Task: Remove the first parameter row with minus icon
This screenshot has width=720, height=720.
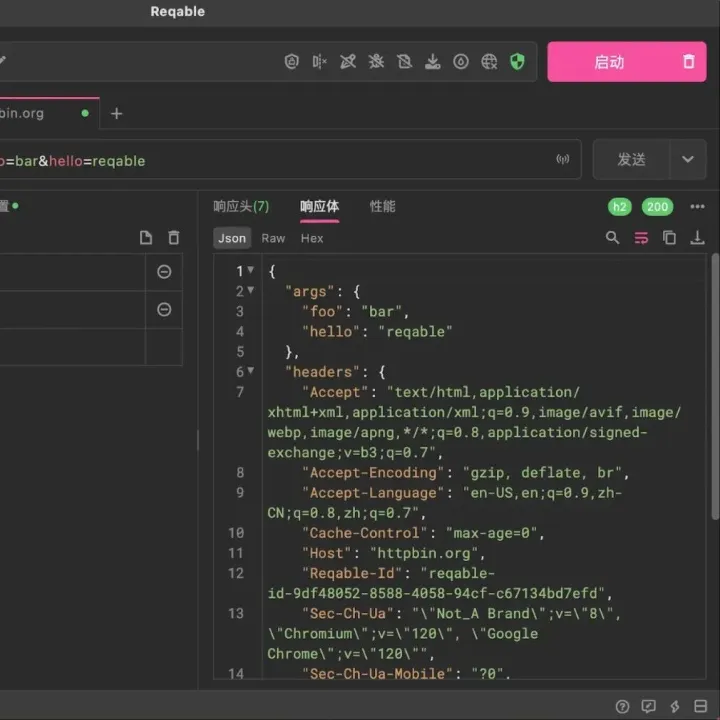Action: [x=164, y=272]
